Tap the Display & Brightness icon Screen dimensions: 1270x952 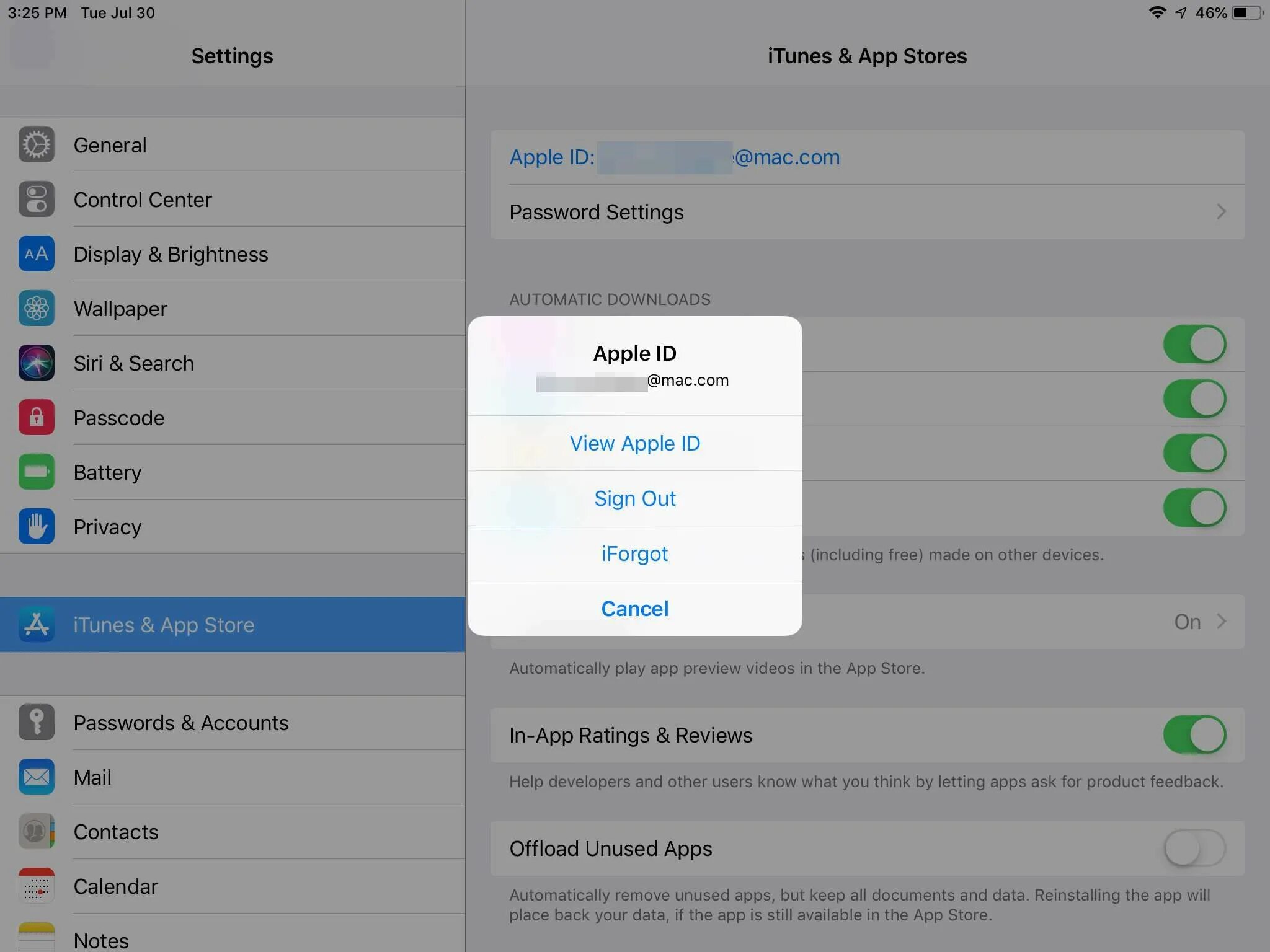coord(35,253)
